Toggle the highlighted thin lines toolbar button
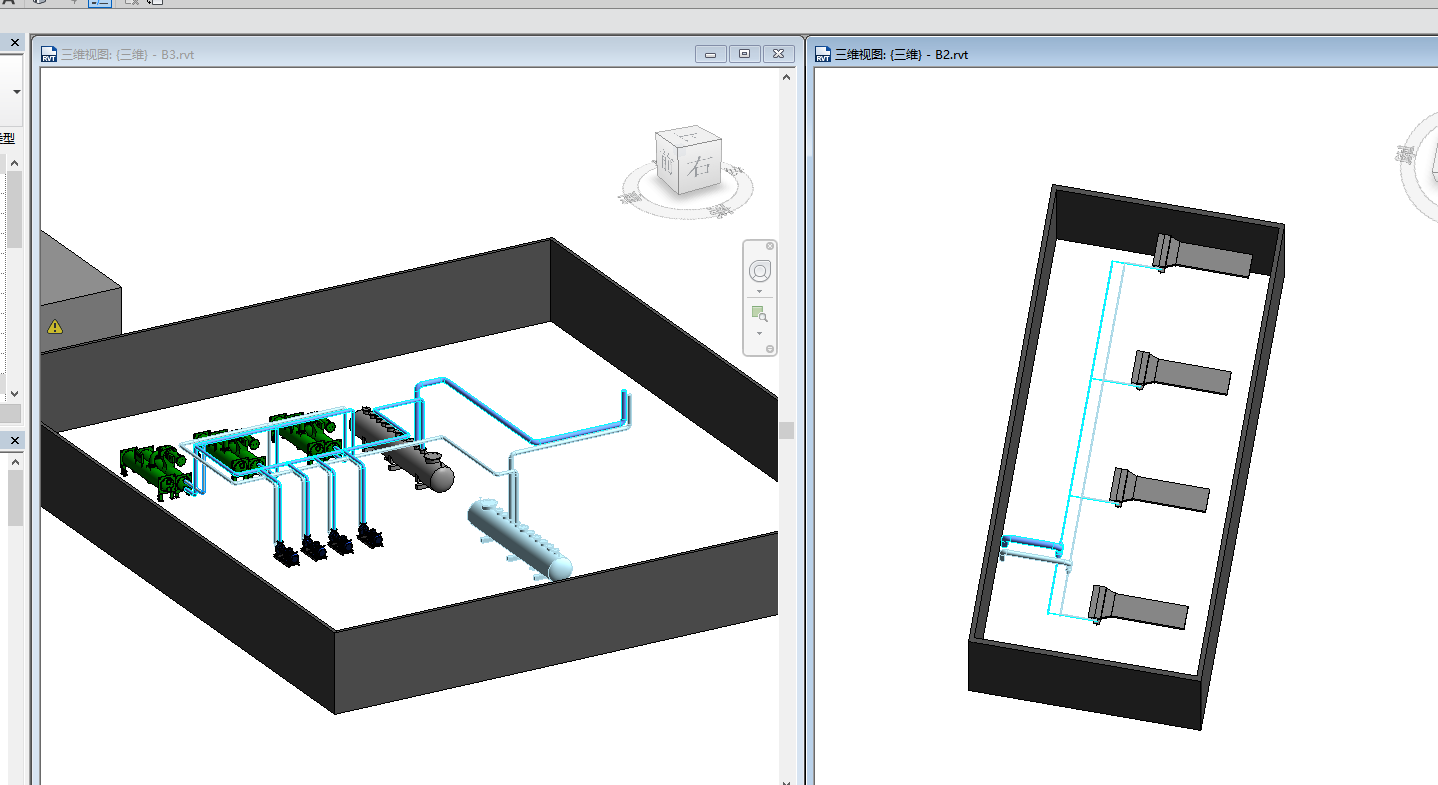1438x785 pixels. tap(100, 3)
